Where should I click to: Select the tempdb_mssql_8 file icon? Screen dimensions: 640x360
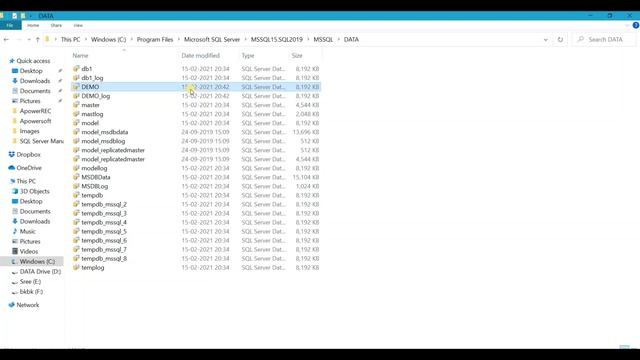[76, 258]
